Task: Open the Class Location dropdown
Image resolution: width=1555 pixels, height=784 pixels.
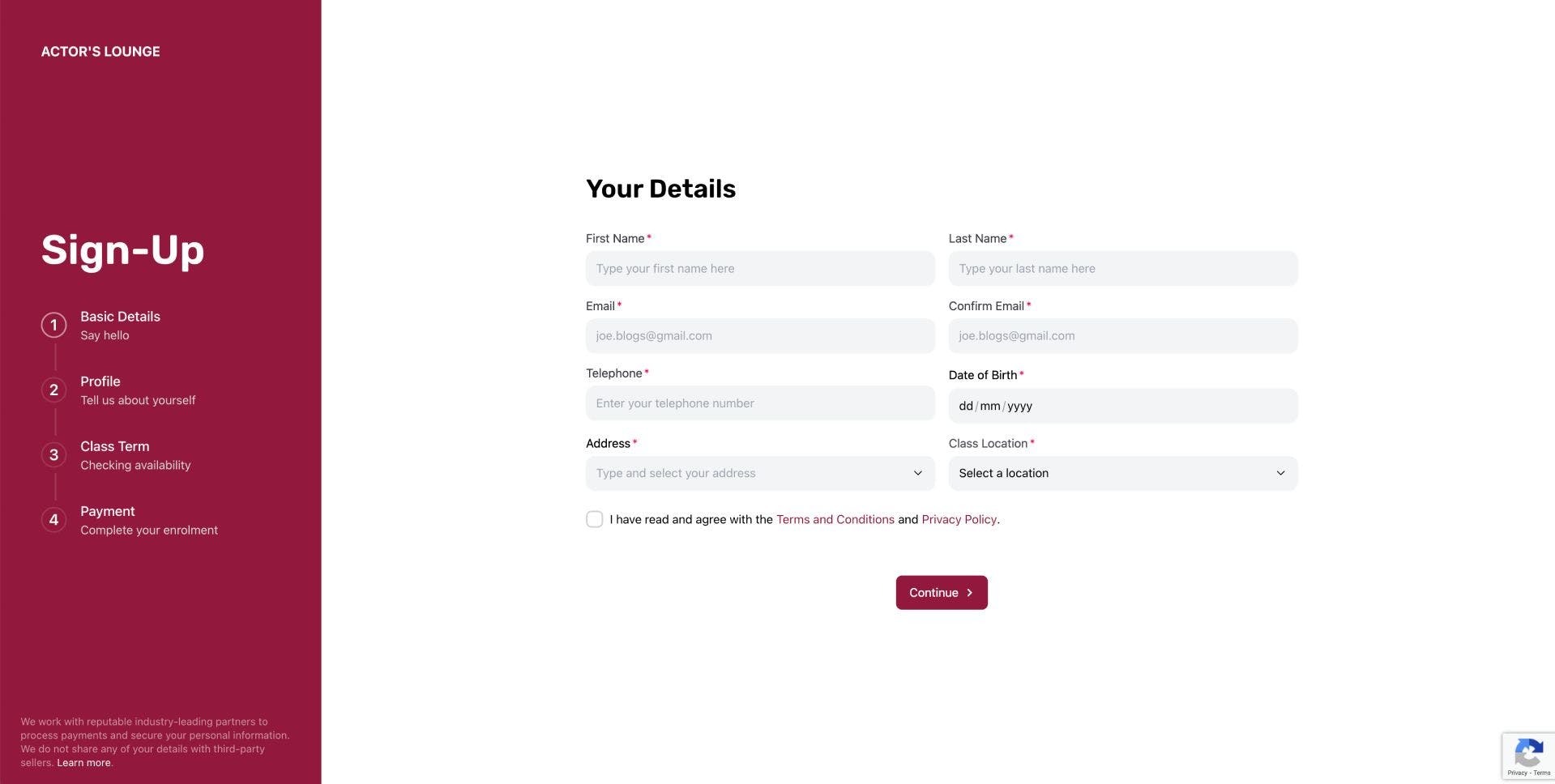Action: pyautogui.click(x=1122, y=473)
